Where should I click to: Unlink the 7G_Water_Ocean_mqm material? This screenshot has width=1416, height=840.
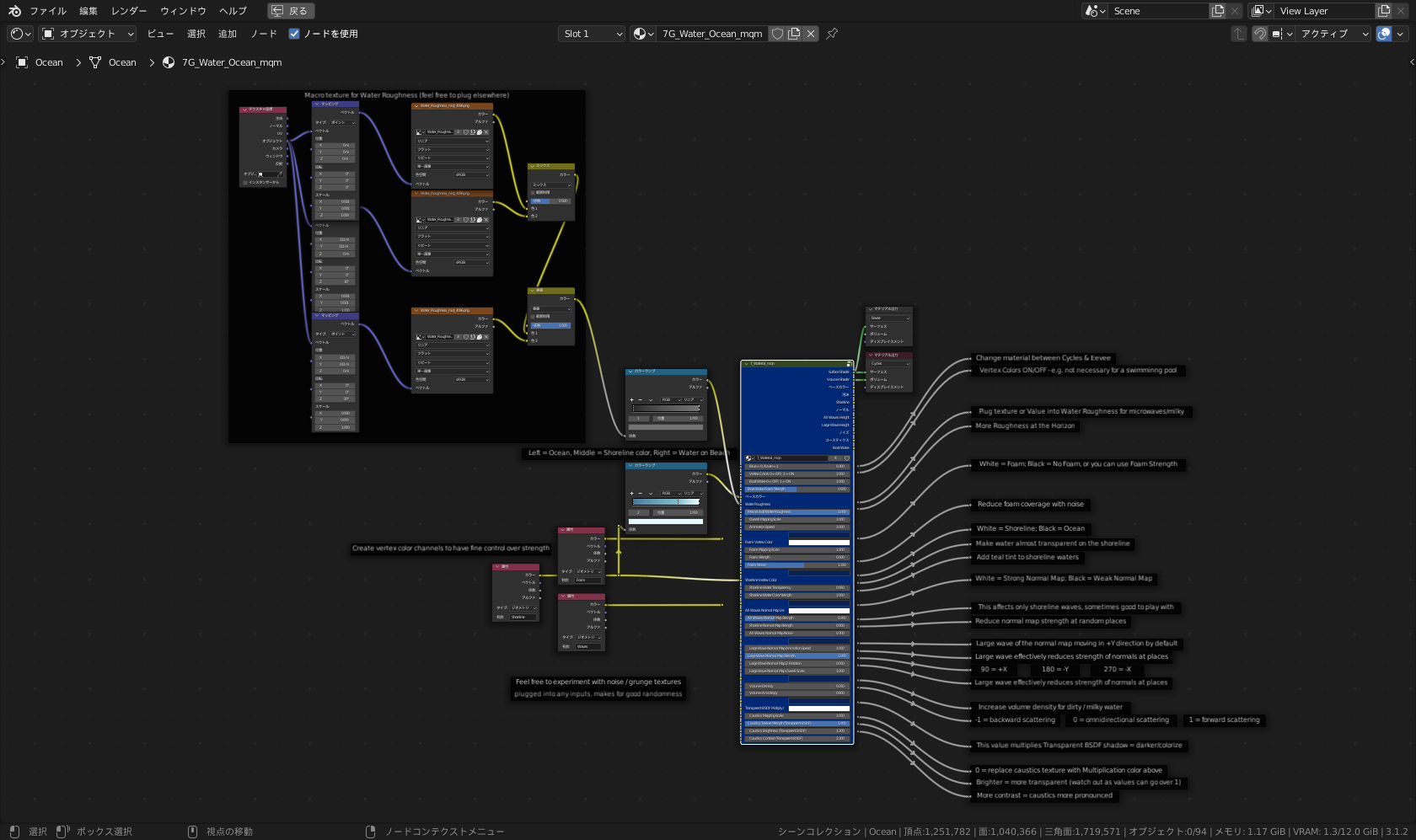[811, 34]
